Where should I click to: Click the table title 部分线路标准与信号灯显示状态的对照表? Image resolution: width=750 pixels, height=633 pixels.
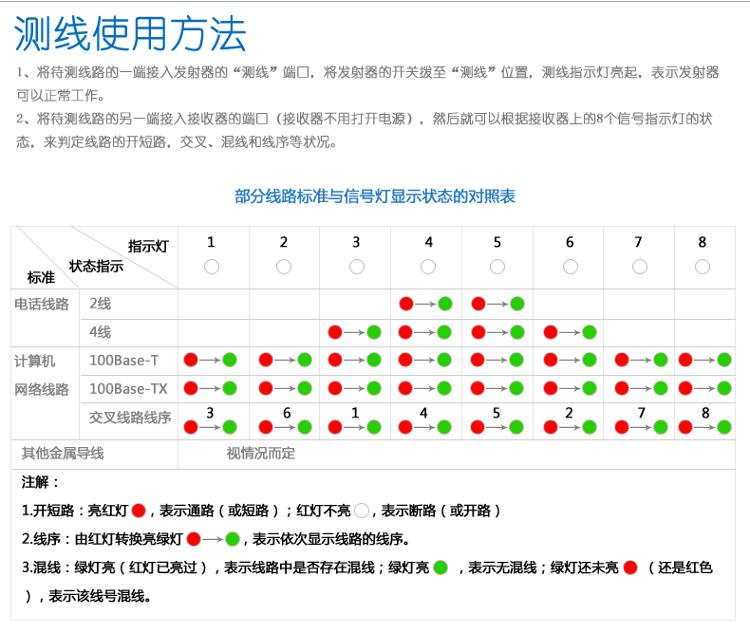375,197
